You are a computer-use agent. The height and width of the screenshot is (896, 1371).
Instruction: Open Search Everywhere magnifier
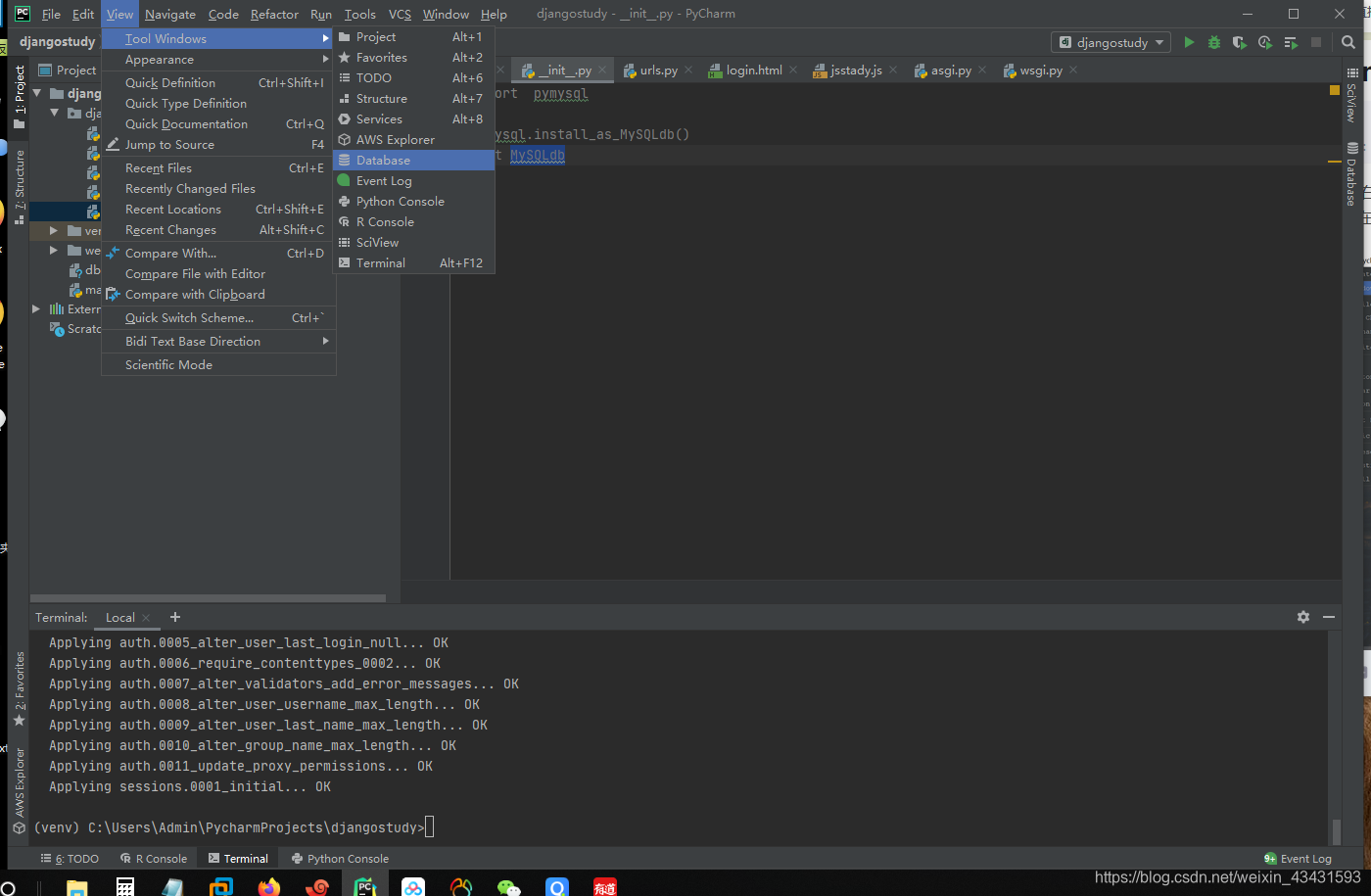(1348, 42)
